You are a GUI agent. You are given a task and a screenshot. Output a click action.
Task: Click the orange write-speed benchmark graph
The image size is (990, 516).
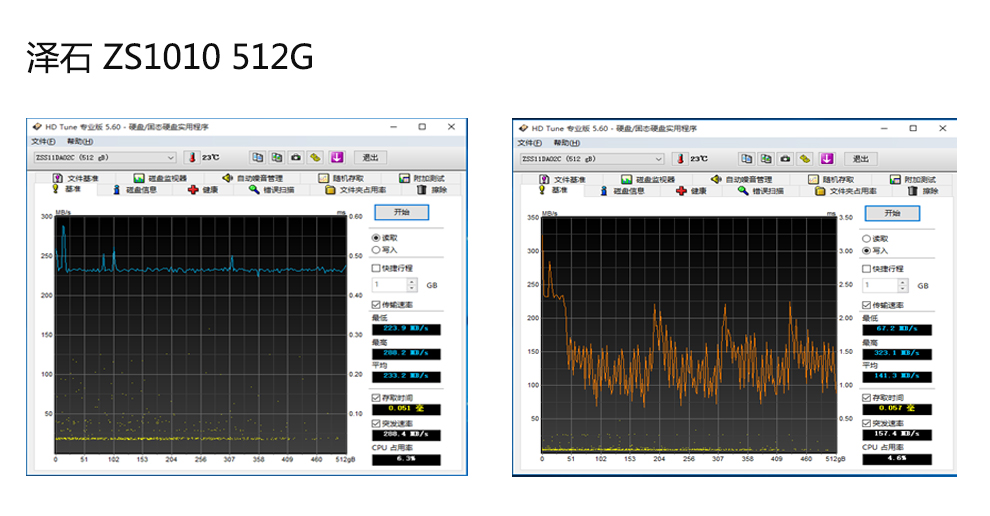tap(689, 335)
